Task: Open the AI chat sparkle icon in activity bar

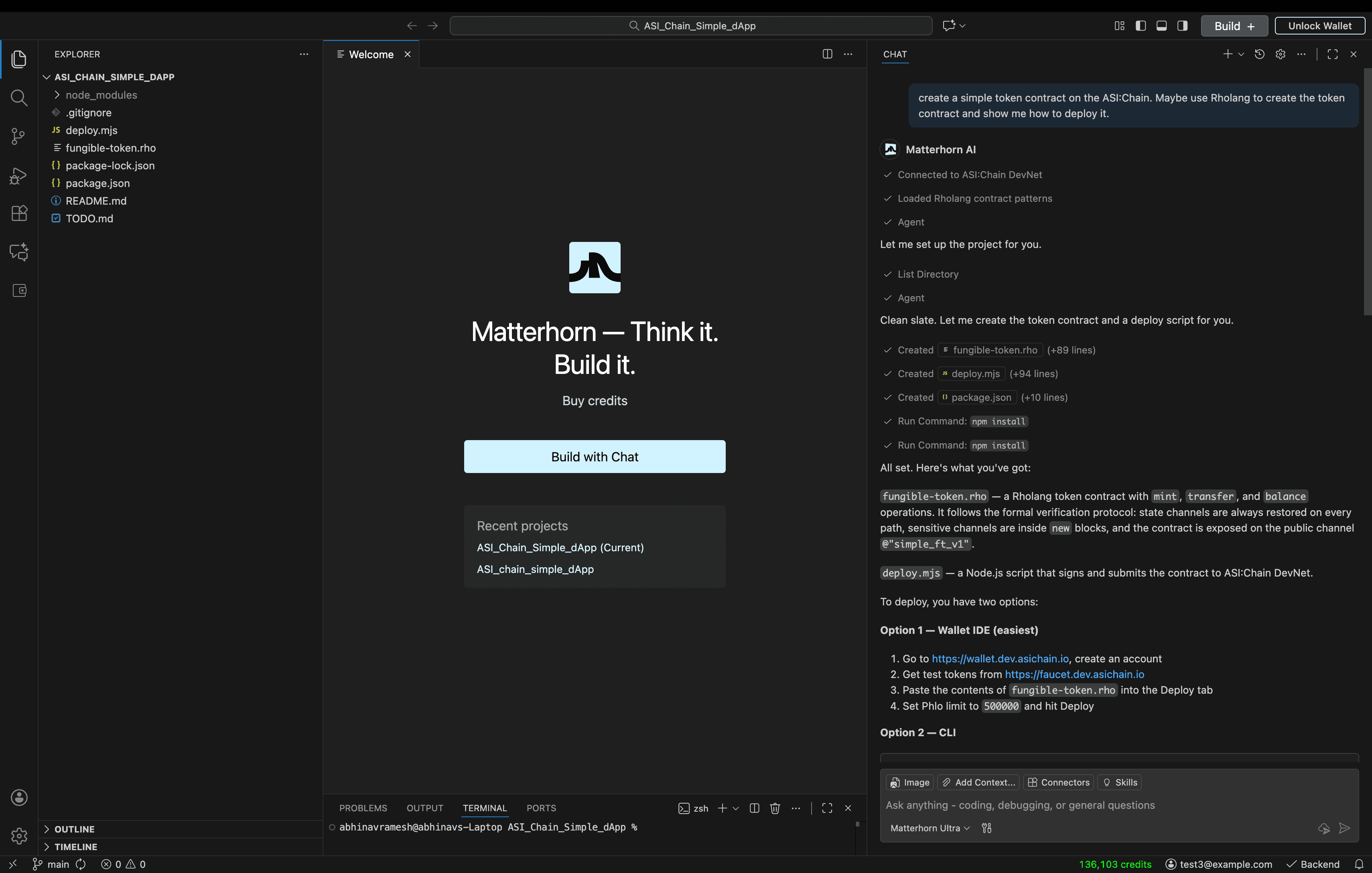Action: [x=19, y=252]
